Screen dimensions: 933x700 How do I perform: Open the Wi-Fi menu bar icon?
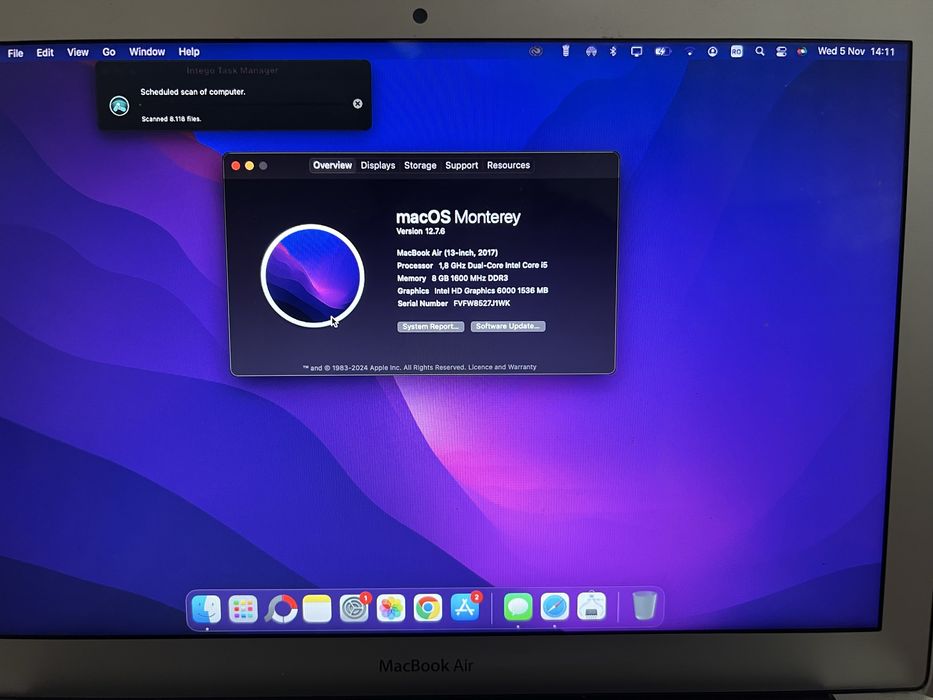[690, 52]
